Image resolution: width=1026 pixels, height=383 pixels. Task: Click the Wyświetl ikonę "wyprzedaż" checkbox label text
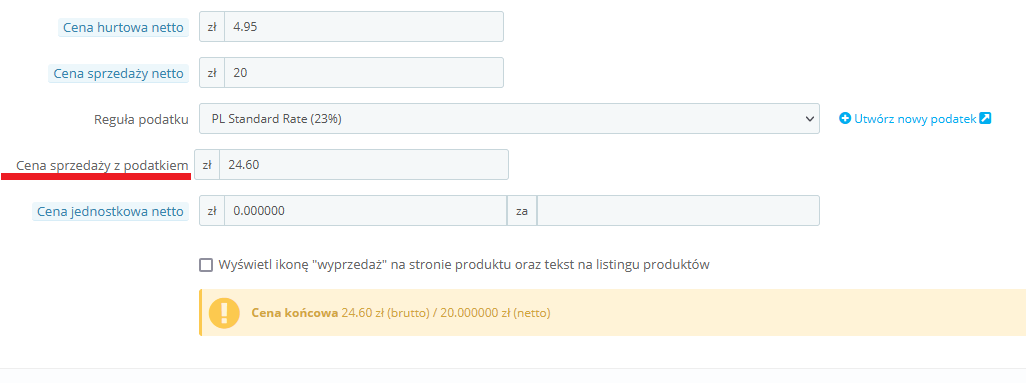(464, 265)
